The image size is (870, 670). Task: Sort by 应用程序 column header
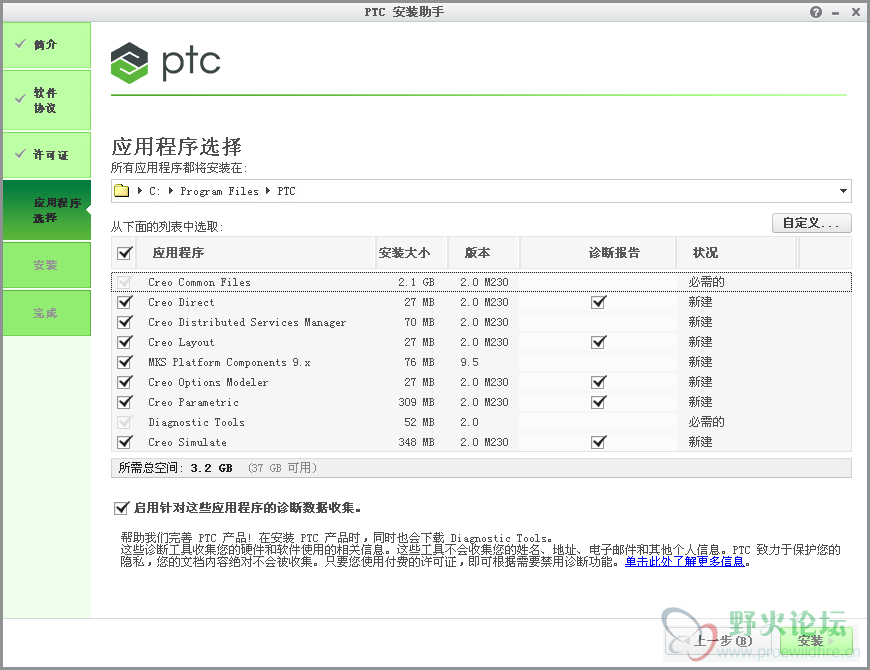coord(256,253)
